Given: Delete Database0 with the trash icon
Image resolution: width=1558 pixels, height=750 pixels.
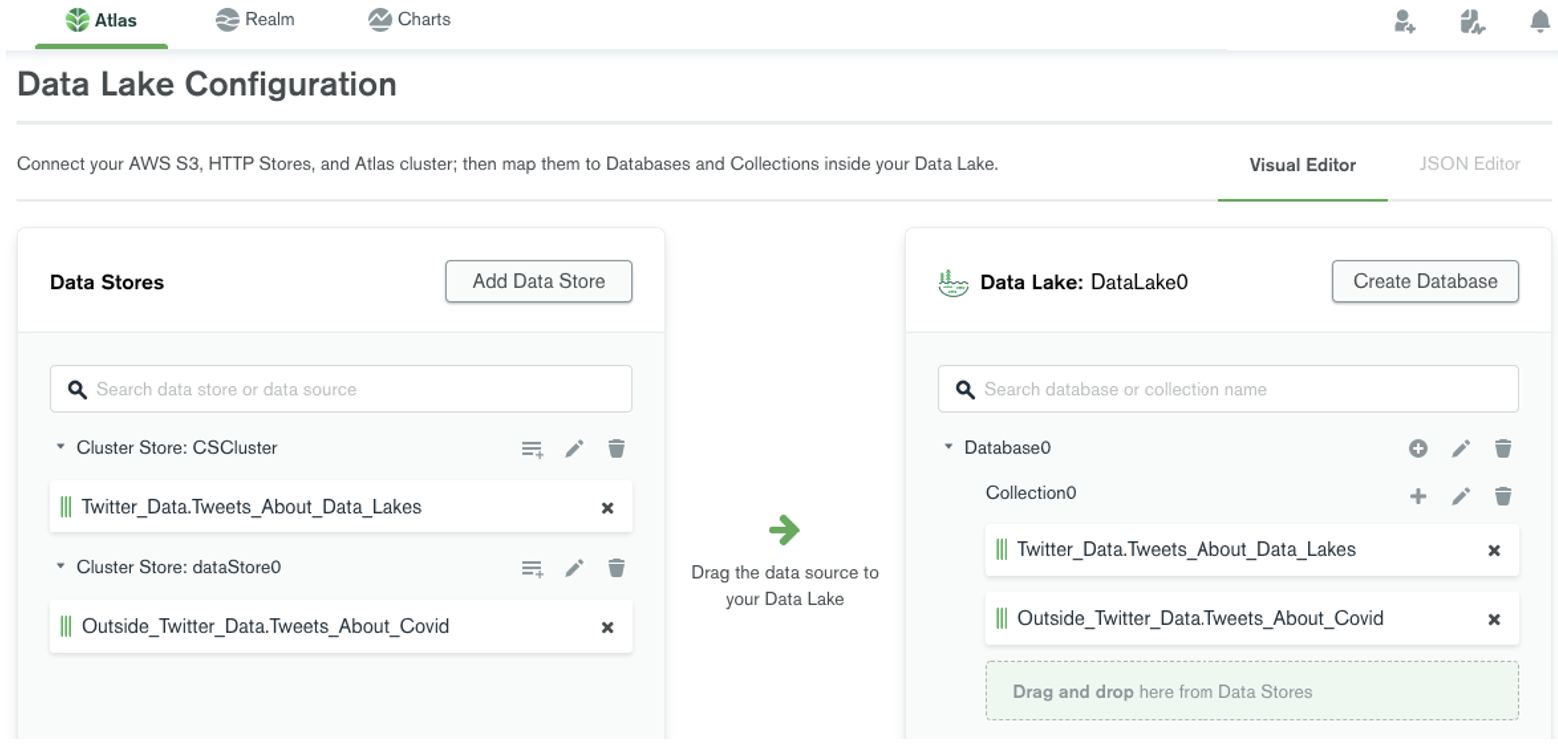Looking at the screenshot, I should click(x=1503, y=448).
